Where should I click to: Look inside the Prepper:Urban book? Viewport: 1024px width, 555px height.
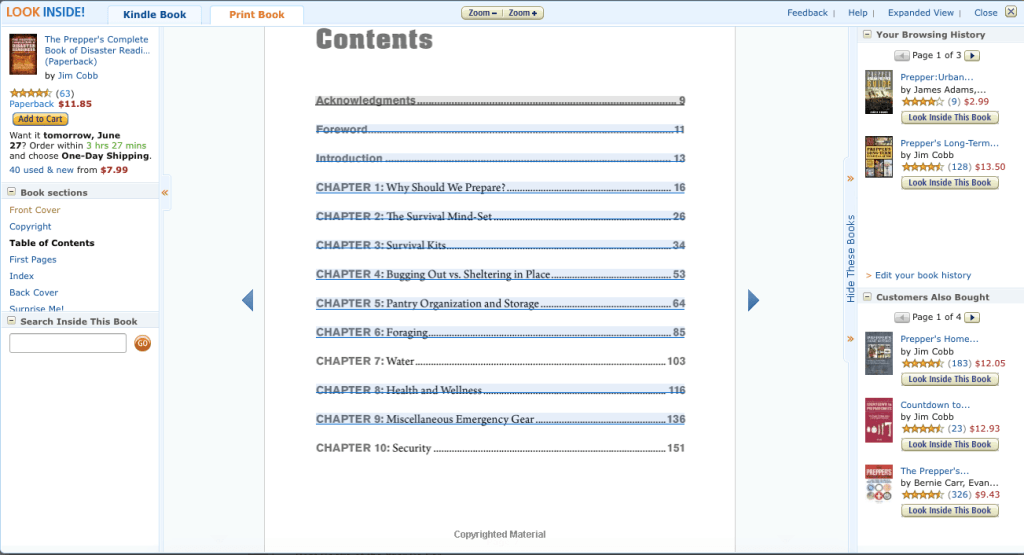pos(950,118)
